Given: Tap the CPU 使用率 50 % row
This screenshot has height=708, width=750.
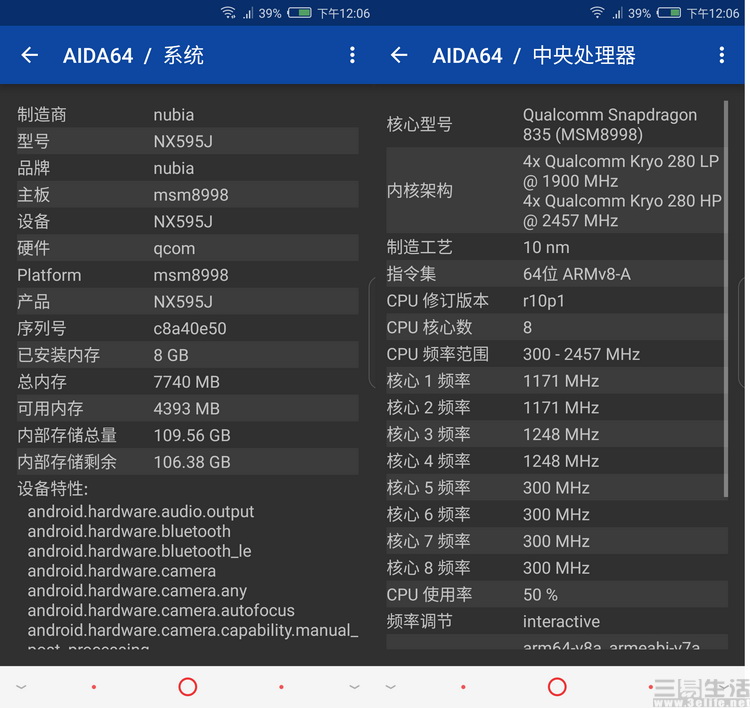Looking at the screenshot, I should click(555, 595).
